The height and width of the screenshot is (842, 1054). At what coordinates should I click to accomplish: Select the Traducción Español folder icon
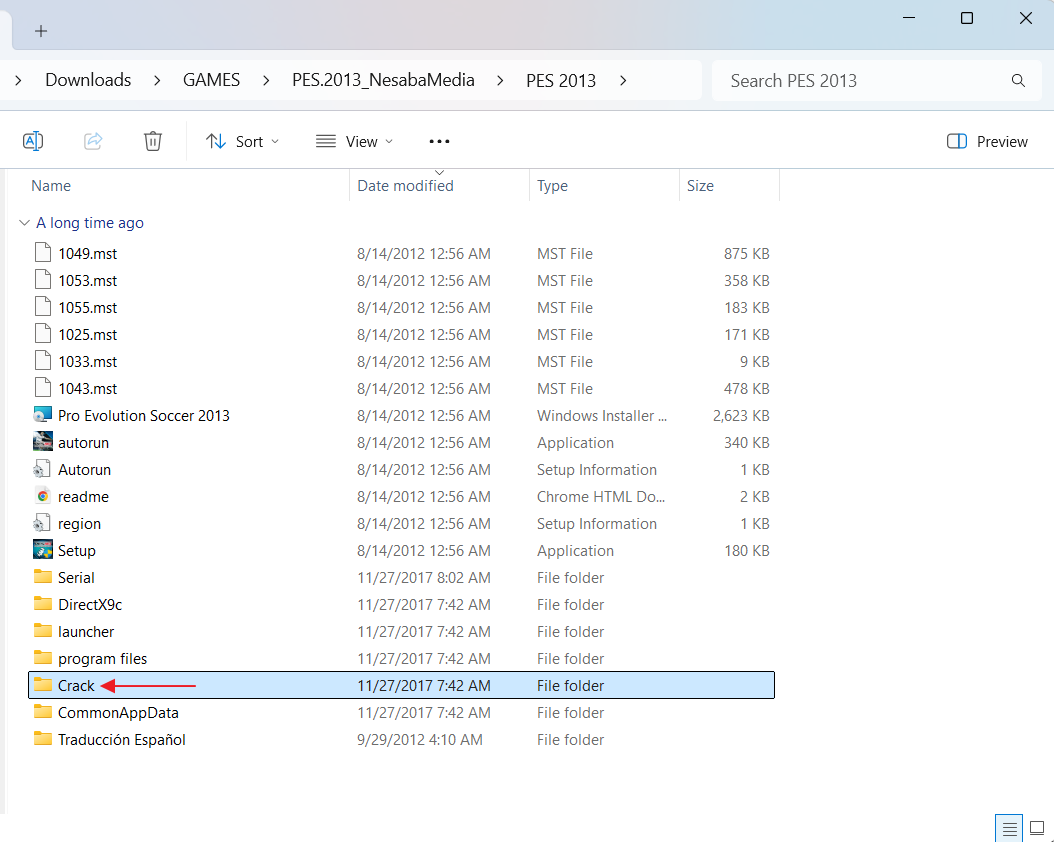(43, 739)
